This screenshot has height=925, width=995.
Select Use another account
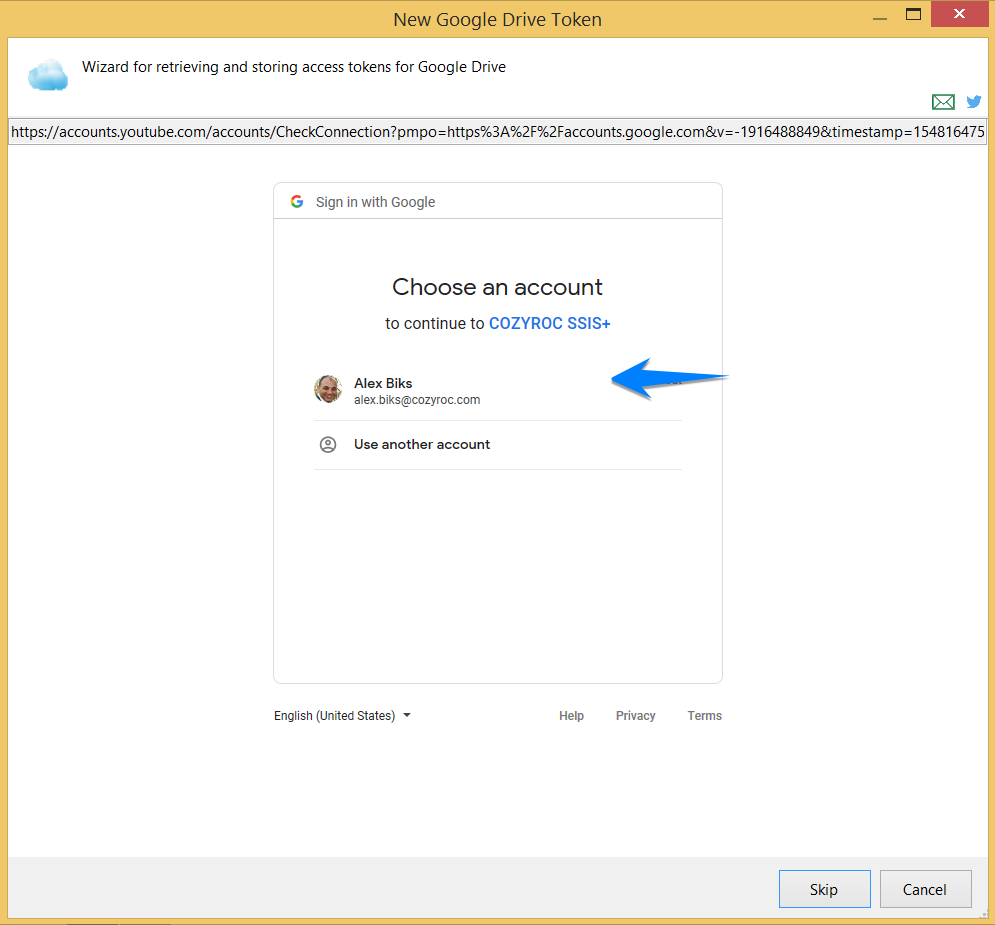tap(498, 445)
